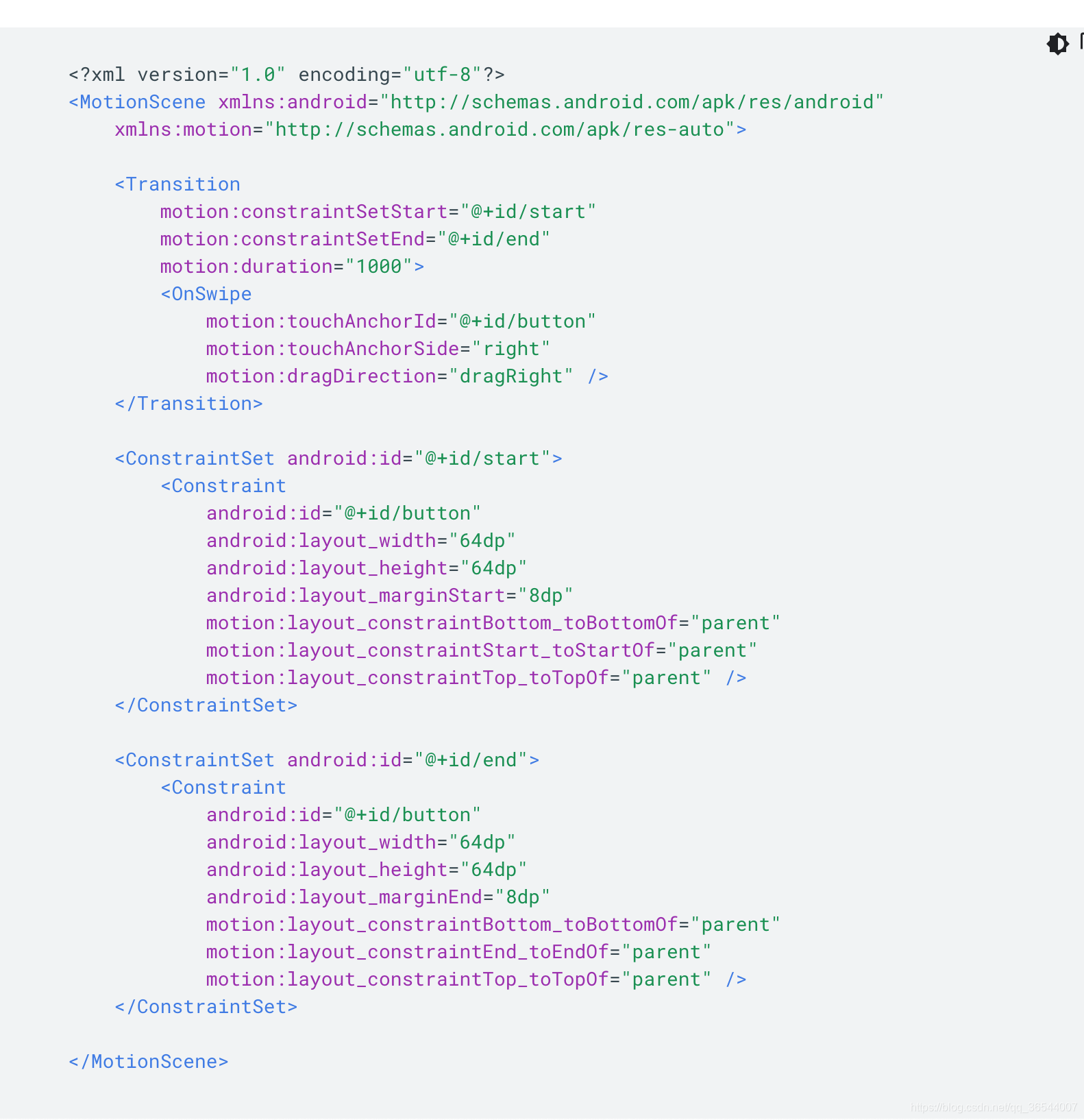Click motion:constraintSetEnd="@+id/end" line
Screen dimensions: 1084x1120
point(355,239)
